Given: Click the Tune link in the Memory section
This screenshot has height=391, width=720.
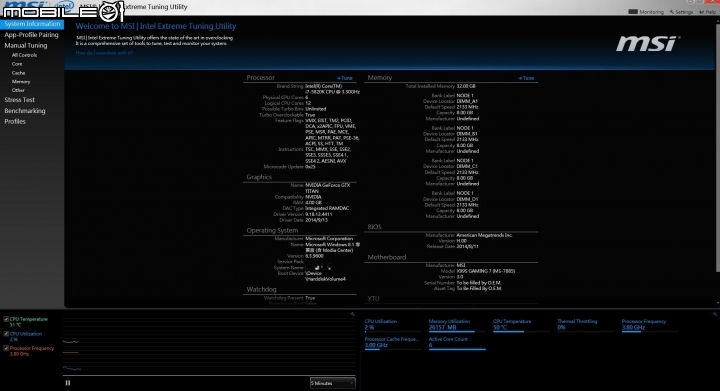Looking at the screenshot, I should click(526, 78).
